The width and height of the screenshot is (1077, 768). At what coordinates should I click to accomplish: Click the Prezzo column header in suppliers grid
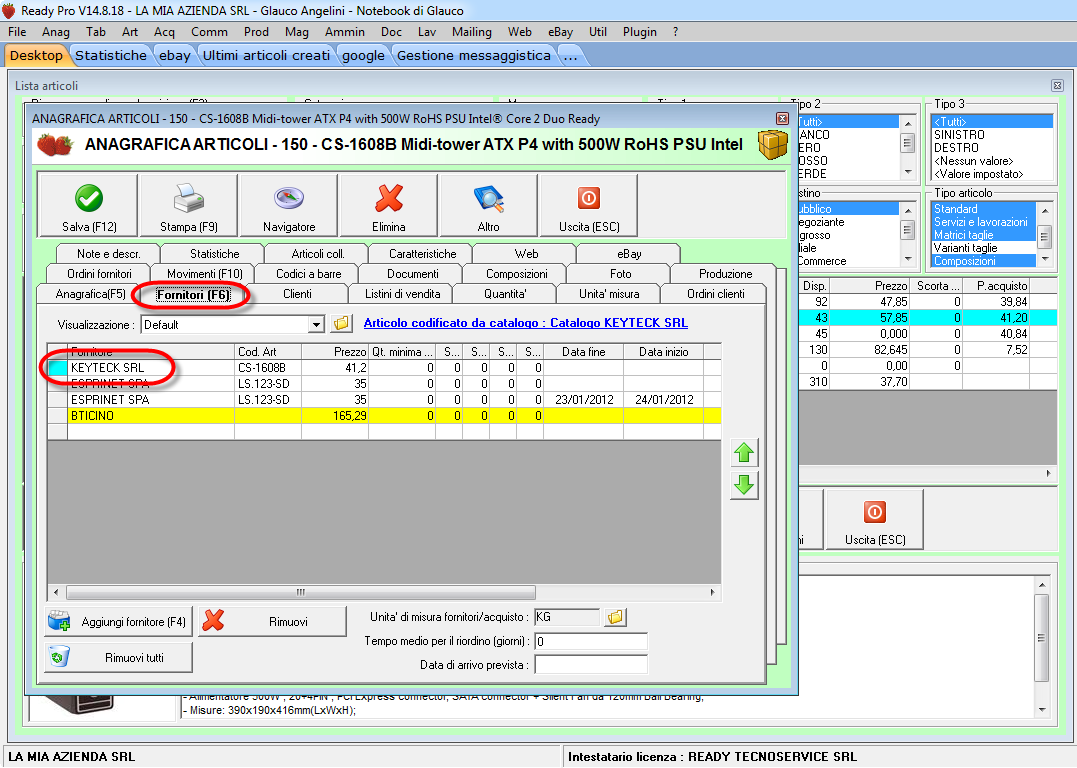click(335, 352)
